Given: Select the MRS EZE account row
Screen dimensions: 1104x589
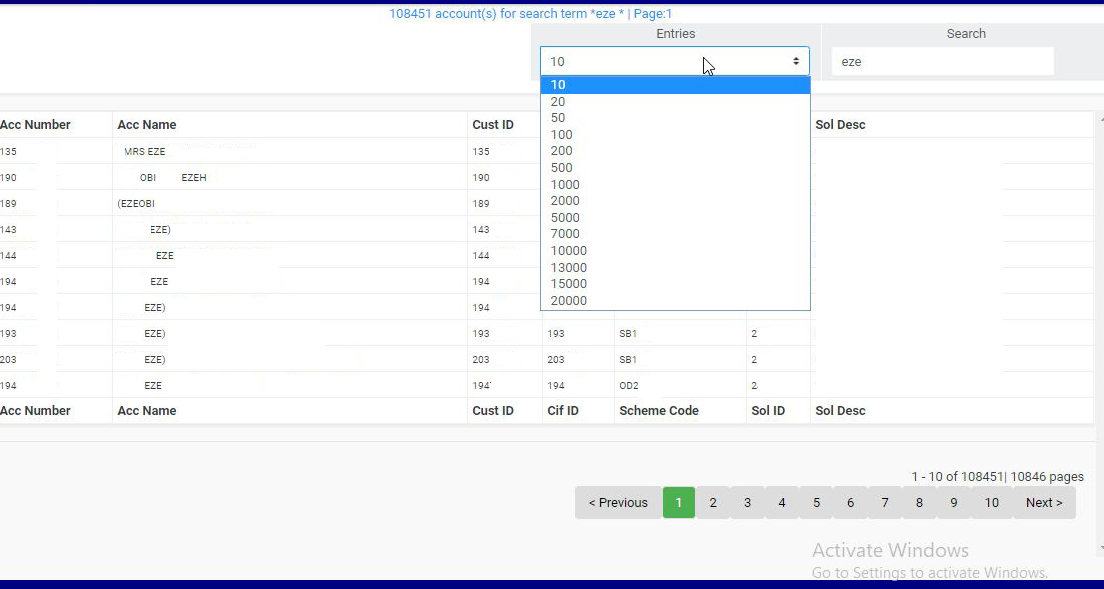Looking at the screenshot, I should tap(145, 152).
